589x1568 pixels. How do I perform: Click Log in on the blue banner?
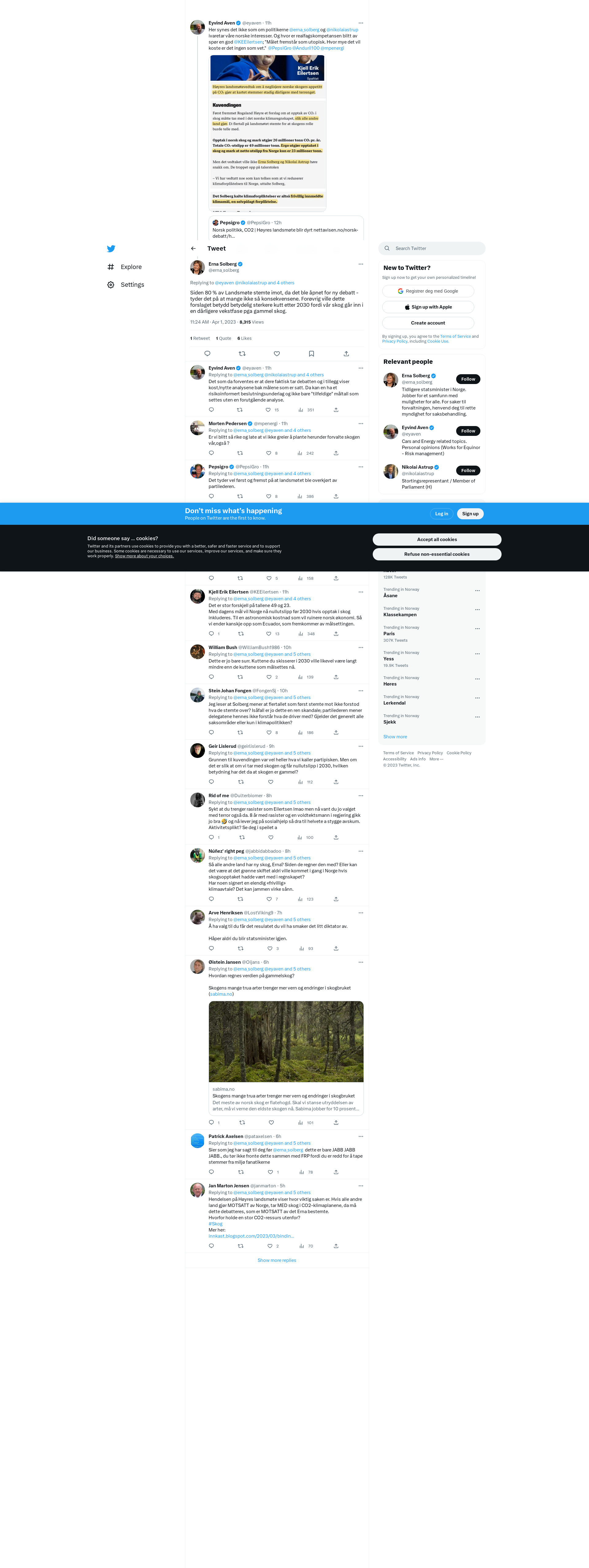[442, 514]
